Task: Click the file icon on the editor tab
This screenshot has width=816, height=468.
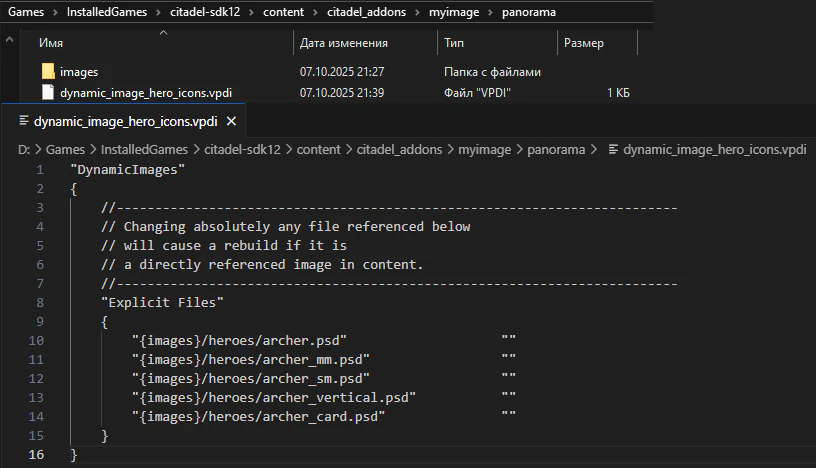Action: (x=24, y=122)
